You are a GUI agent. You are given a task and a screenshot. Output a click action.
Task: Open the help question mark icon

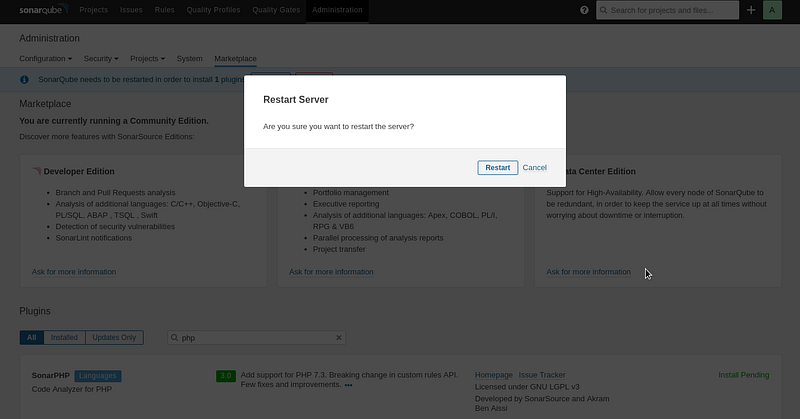coord(584,10)
